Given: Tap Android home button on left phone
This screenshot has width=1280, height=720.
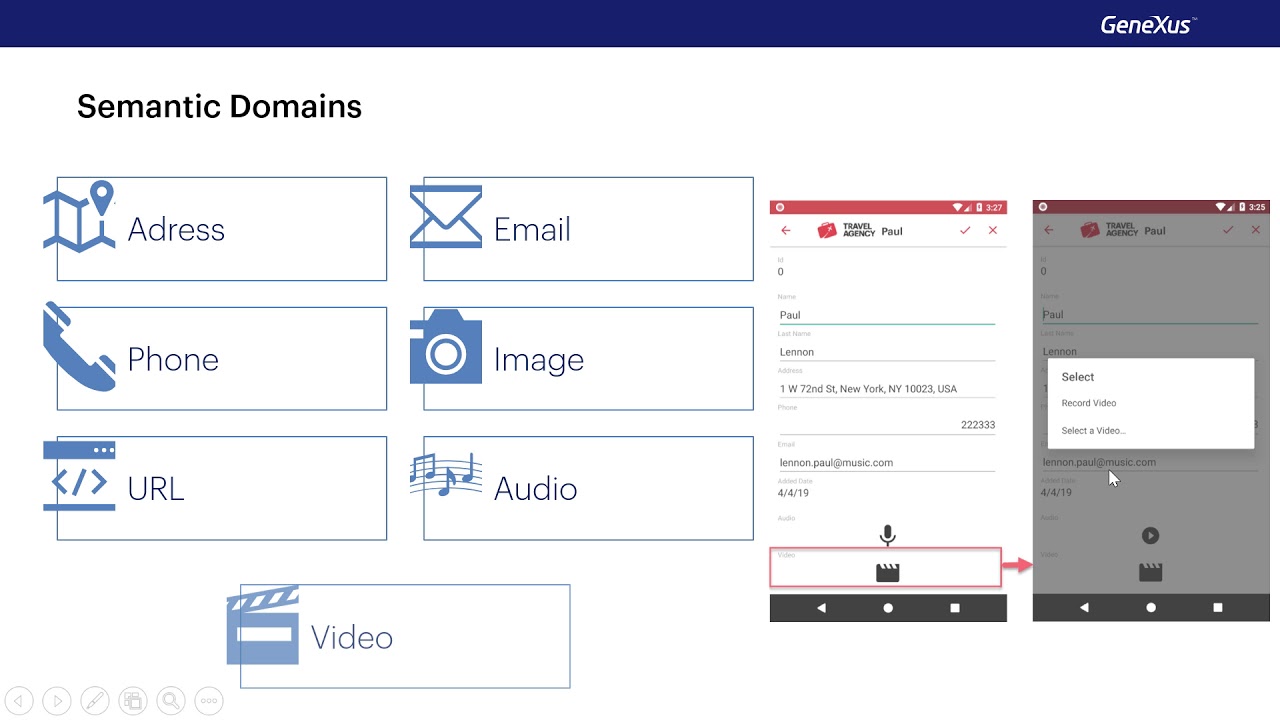Looking at the screenshot, I should click(x=888, y=608).
